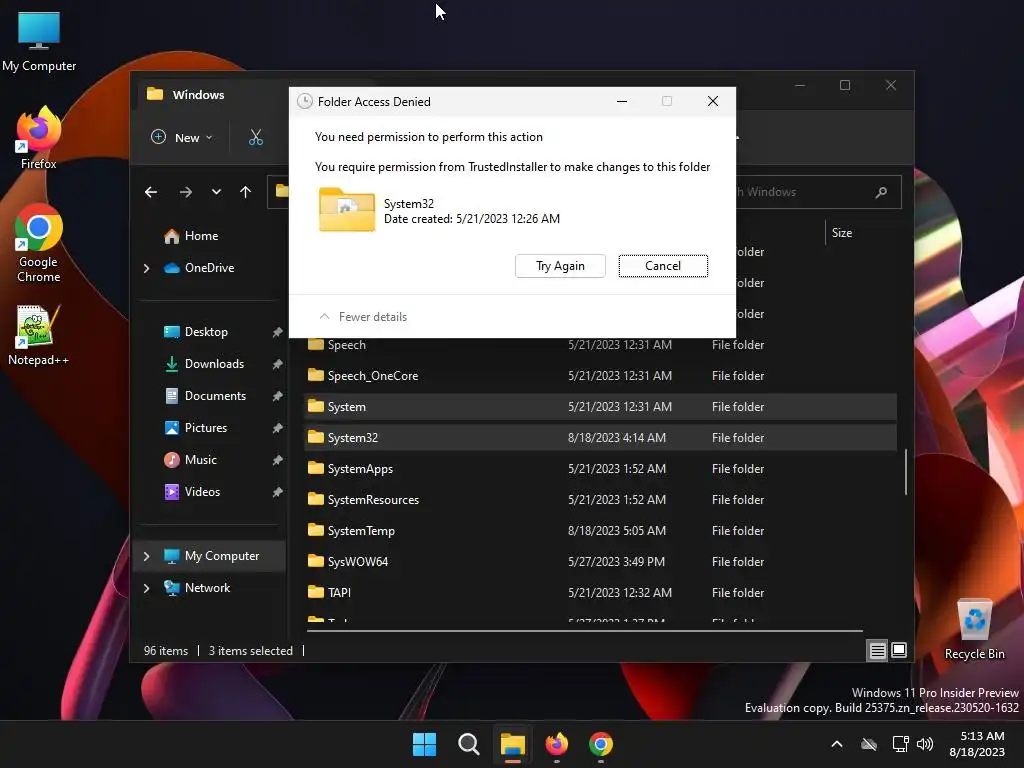Expand the OneDrive tree node
1024x768 pixels.
click(x=146, y=268)
